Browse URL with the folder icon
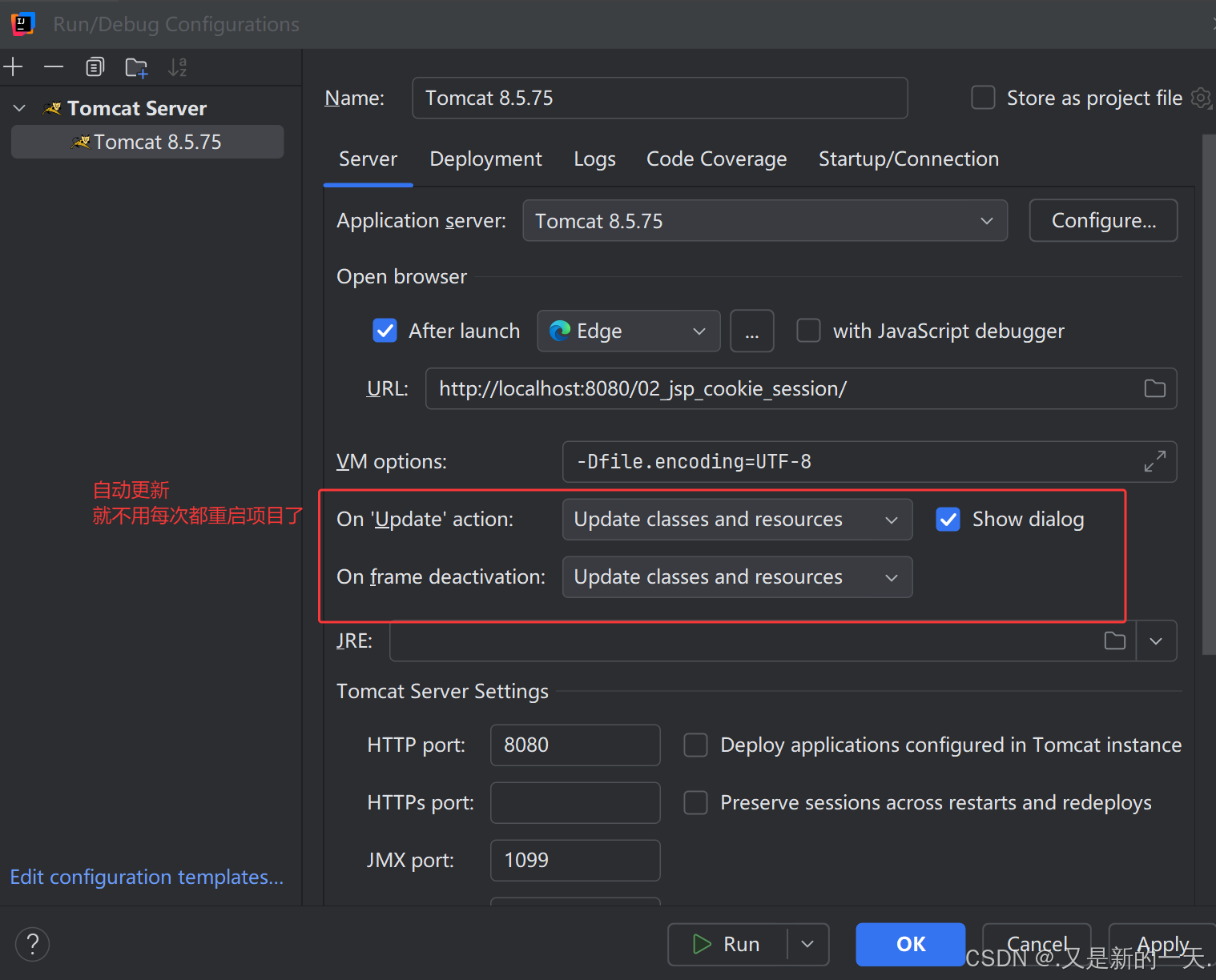Image resolution: width=1216 pixels, height=980 pixels. coord(1154,388)
